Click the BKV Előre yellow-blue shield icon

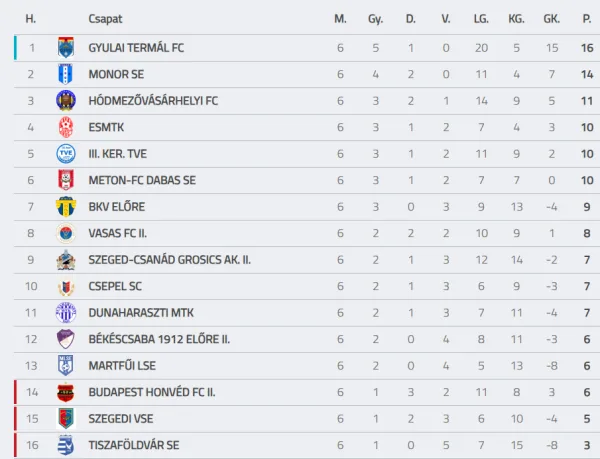[66, 207]
